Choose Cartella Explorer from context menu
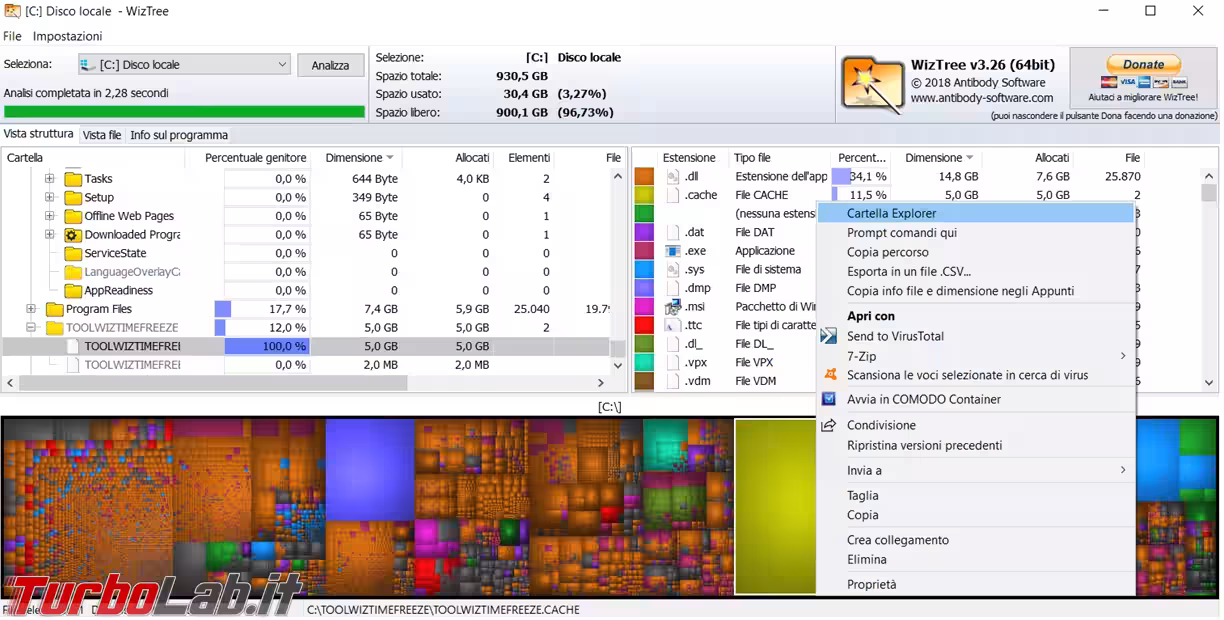Viewport: 1224px width, 620px height. [x=891, y=213]
